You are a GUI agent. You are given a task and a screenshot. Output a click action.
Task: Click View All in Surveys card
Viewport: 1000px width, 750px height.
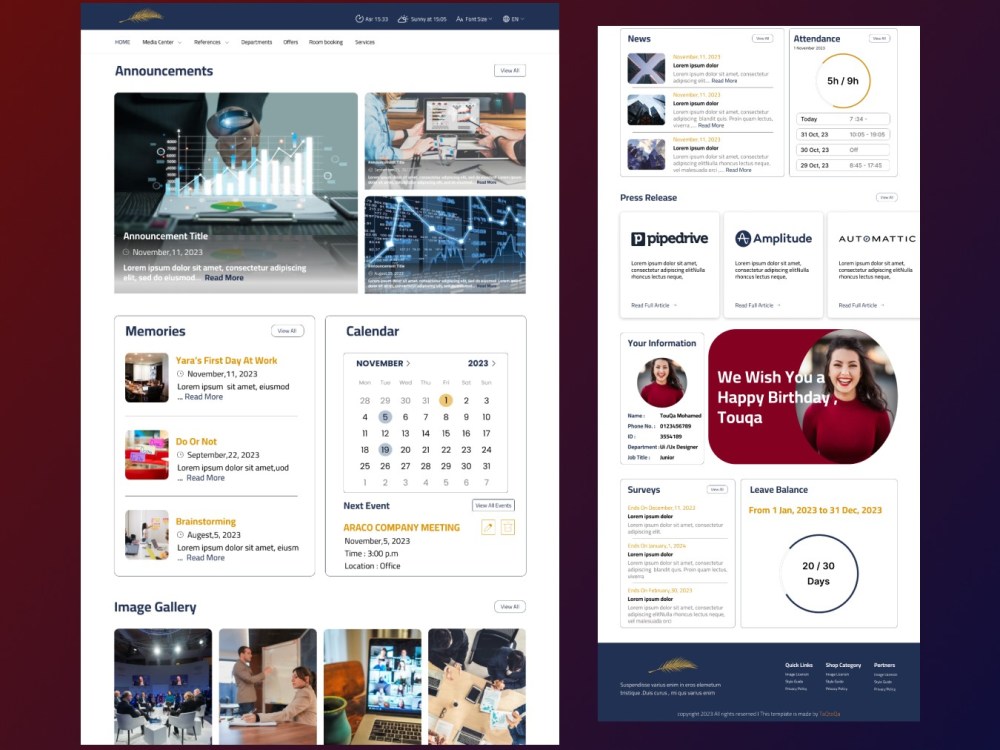pyautogui.click(x=717, y=490)
